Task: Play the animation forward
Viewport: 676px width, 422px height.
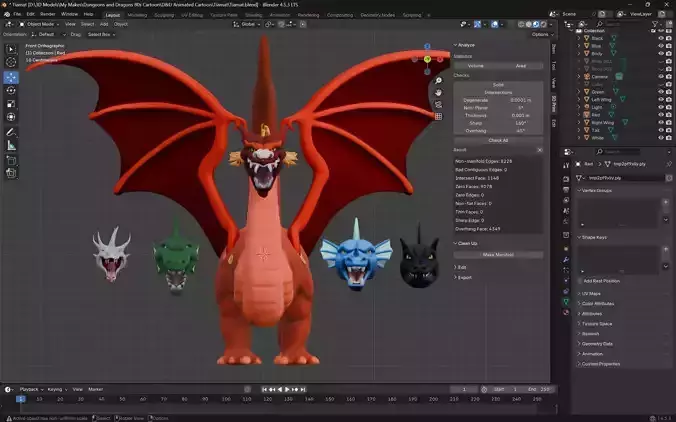Action: tap(288, 389)
